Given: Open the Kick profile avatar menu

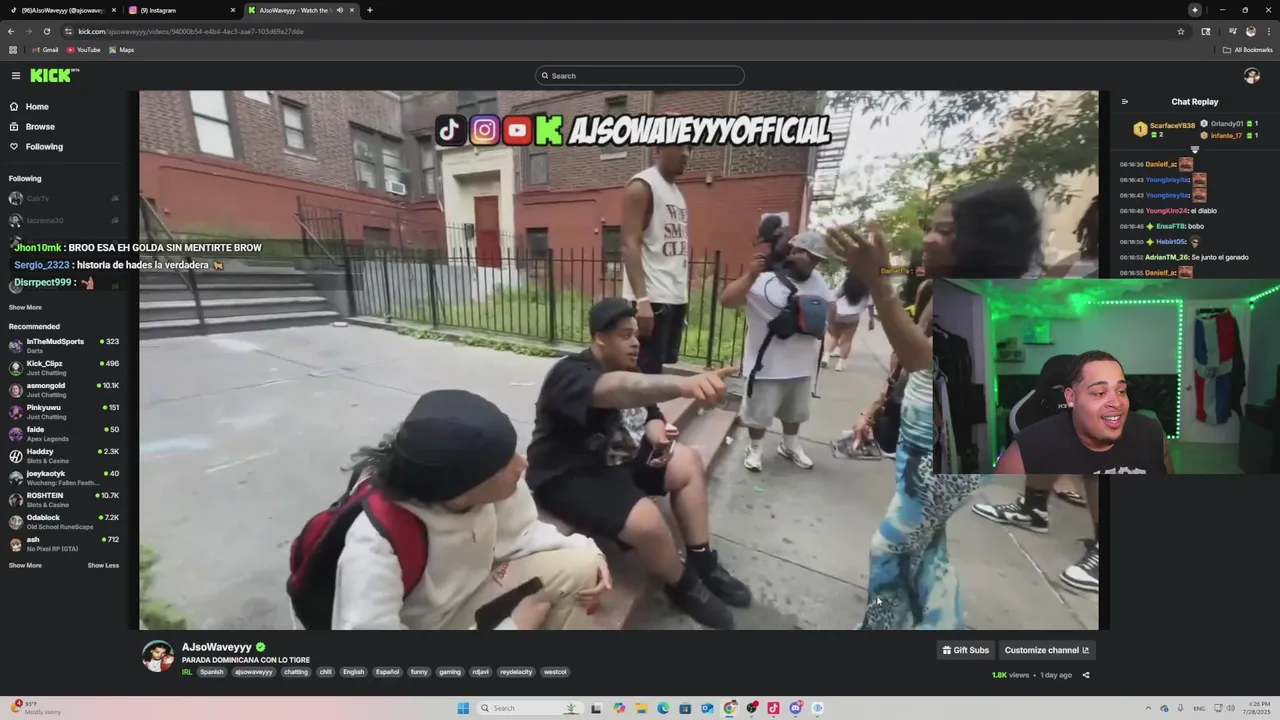Looking at the screenshot, I should [x=1251, y=76].
